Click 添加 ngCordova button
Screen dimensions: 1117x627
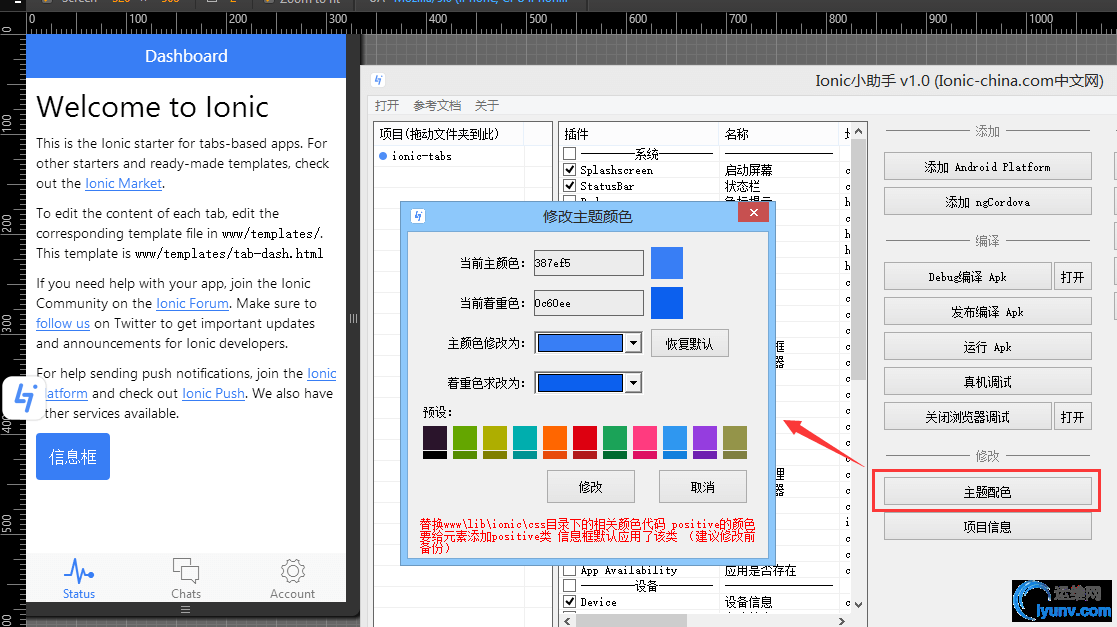pos(987,202)
